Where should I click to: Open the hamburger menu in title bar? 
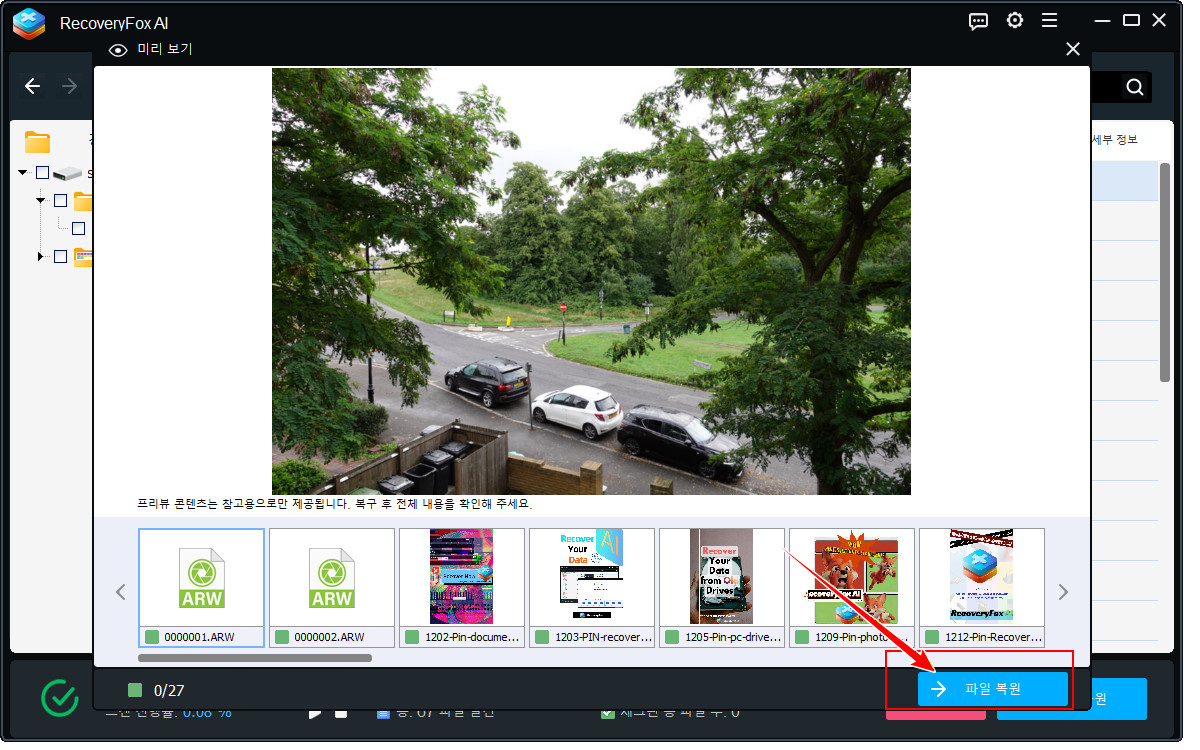click(1049, 21)
